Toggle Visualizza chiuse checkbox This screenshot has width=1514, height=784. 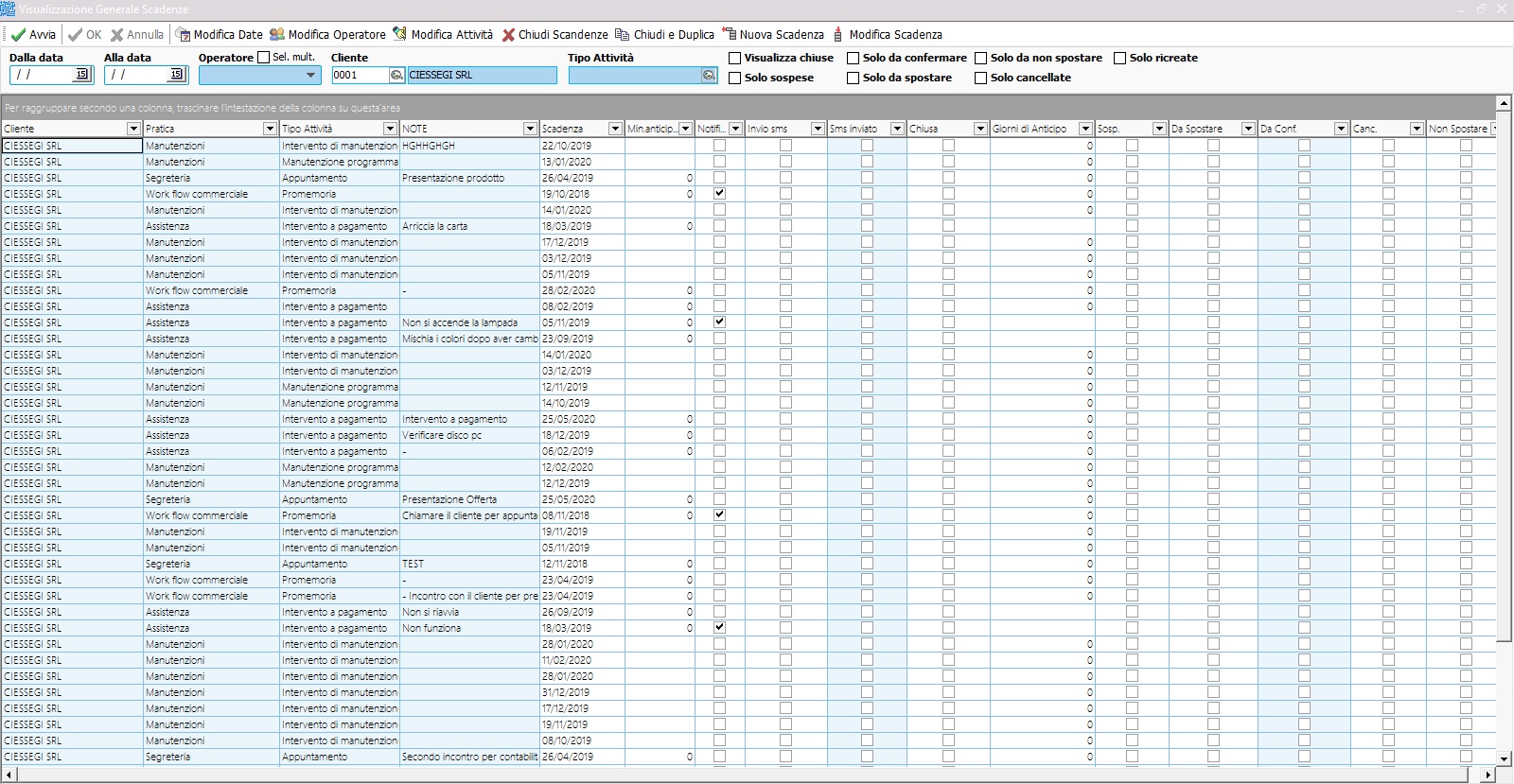coord(735,58)
